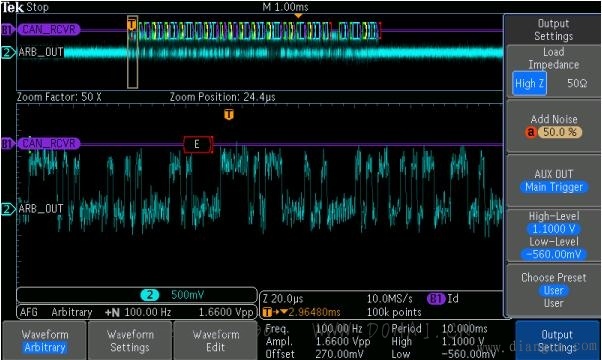Image resolution: width=602 pixels, height=360 pixels.
Task: Click the orange trigger marker in zoom view
Action: pos(229,114)
